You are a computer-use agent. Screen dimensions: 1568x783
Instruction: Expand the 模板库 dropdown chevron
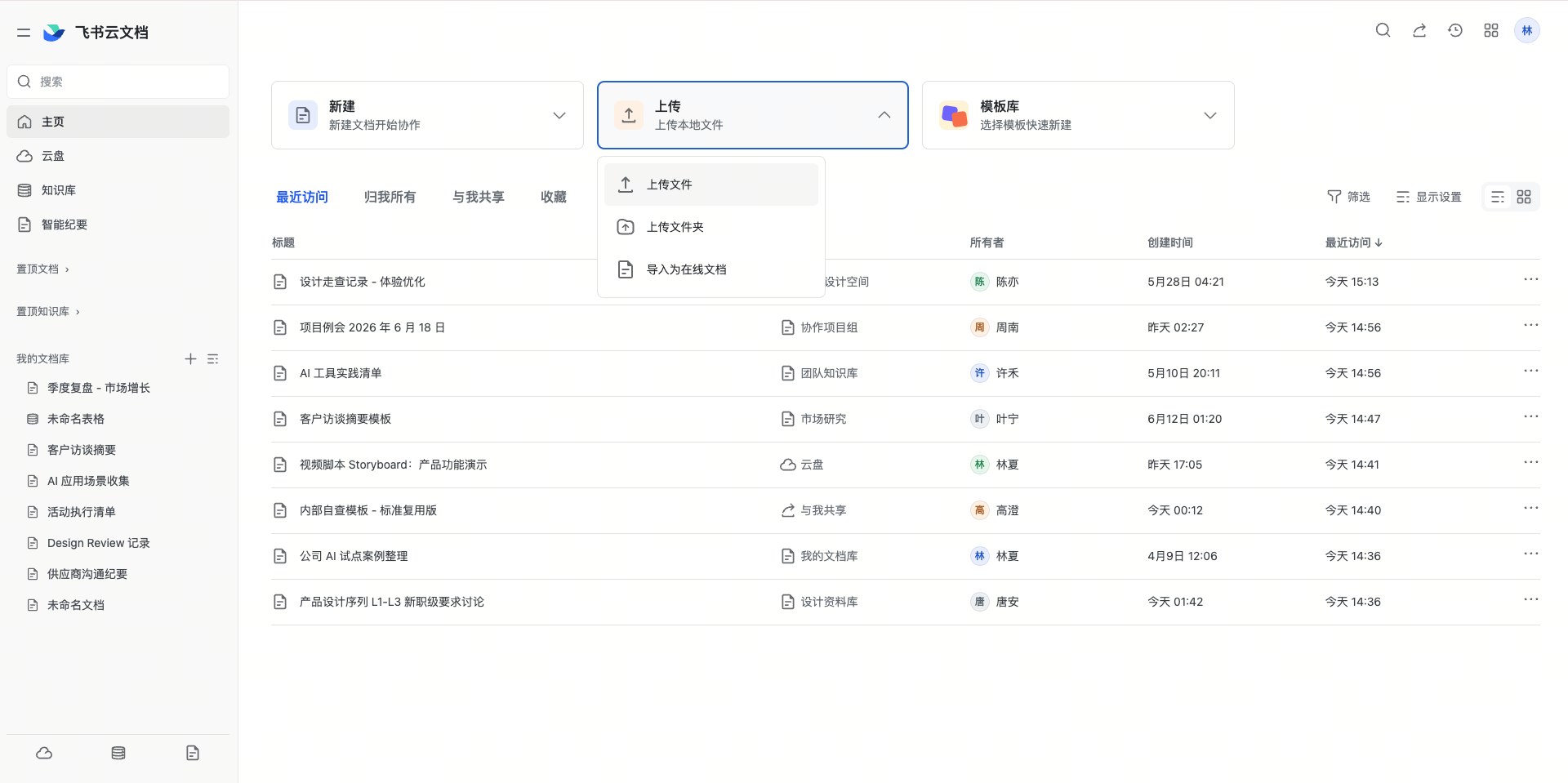[x=1210, y=115]
